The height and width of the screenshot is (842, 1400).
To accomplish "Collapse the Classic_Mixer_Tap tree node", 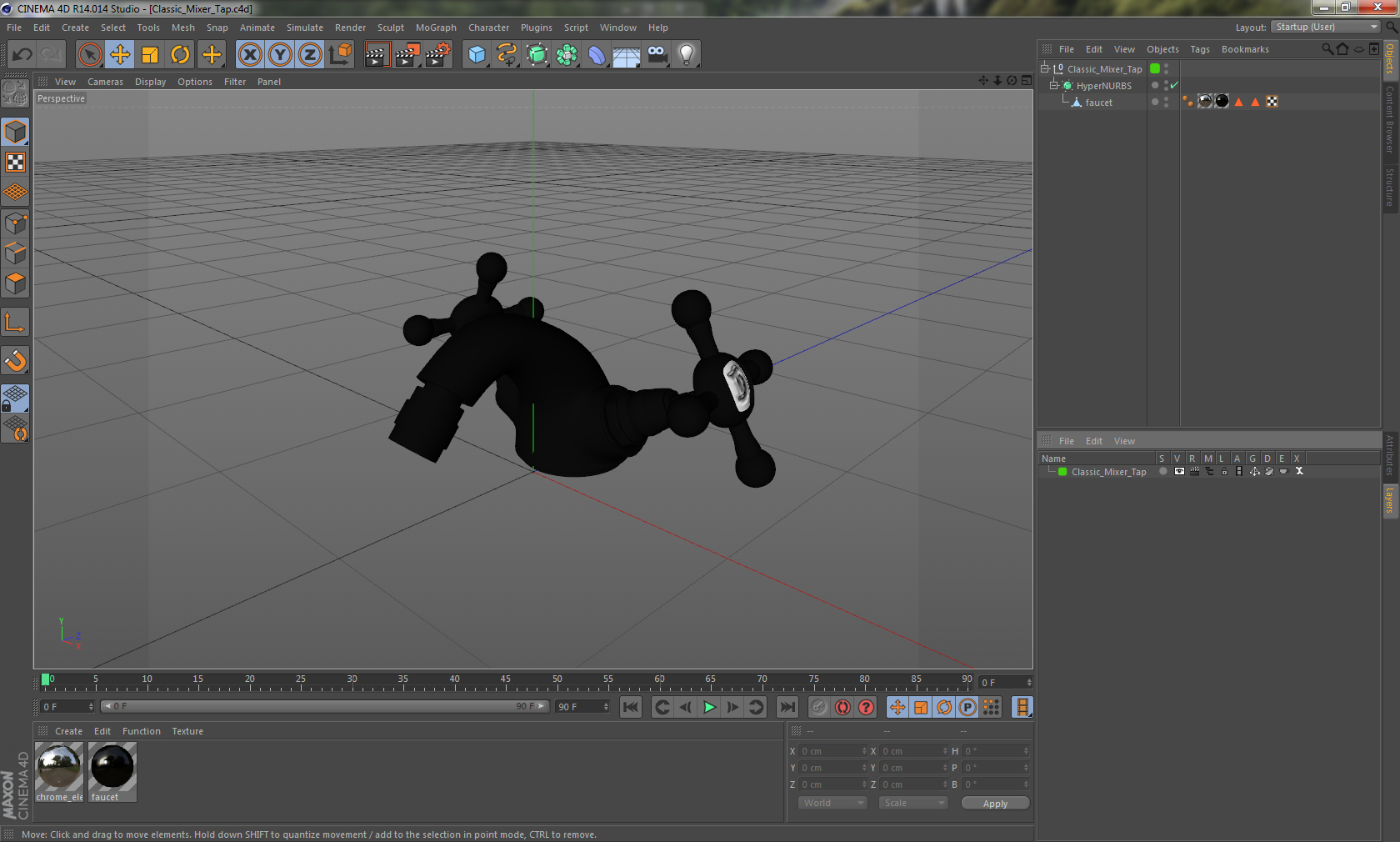I will (1044, 68).
